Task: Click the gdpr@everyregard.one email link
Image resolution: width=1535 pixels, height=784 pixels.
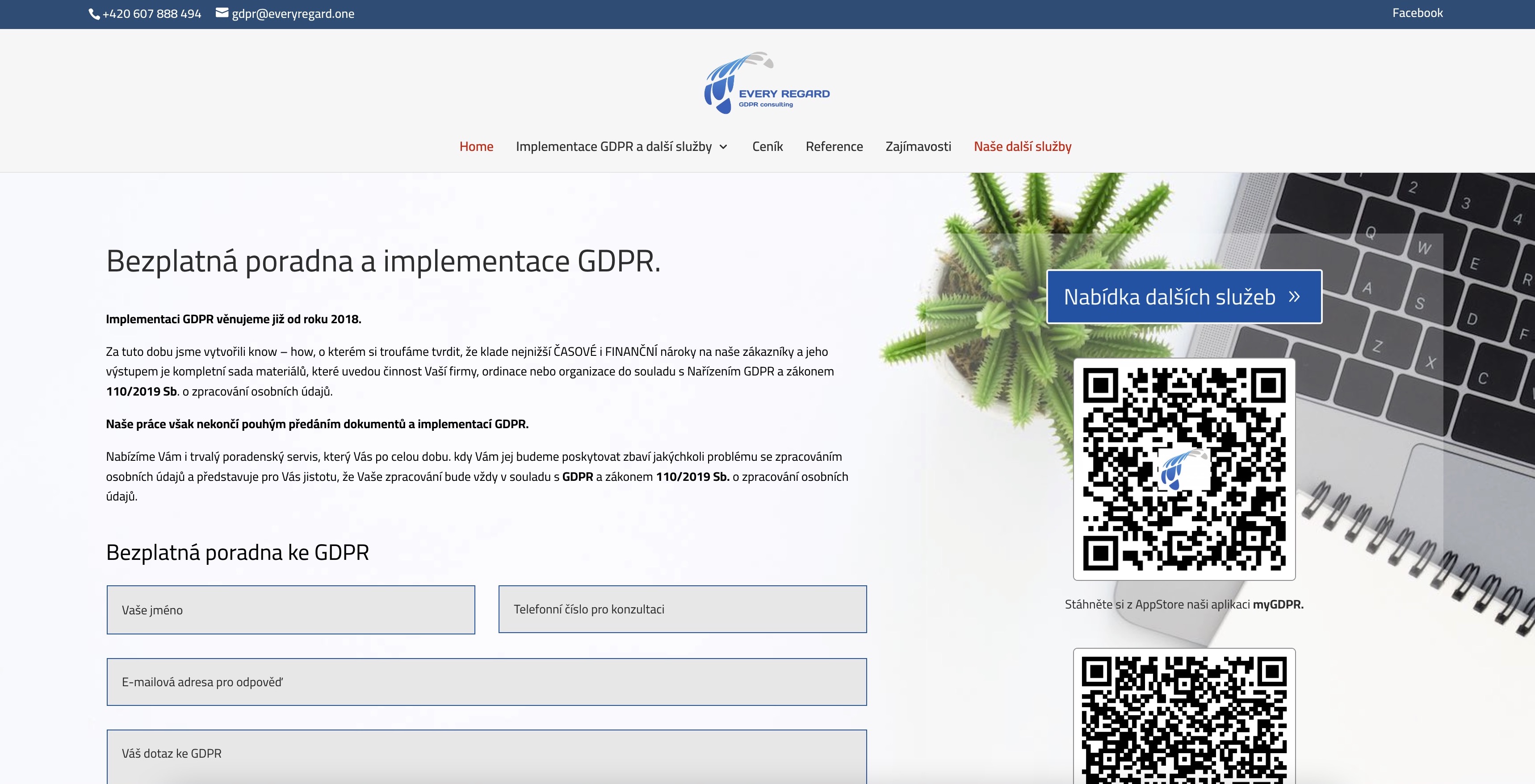Action: click(293, 14)
